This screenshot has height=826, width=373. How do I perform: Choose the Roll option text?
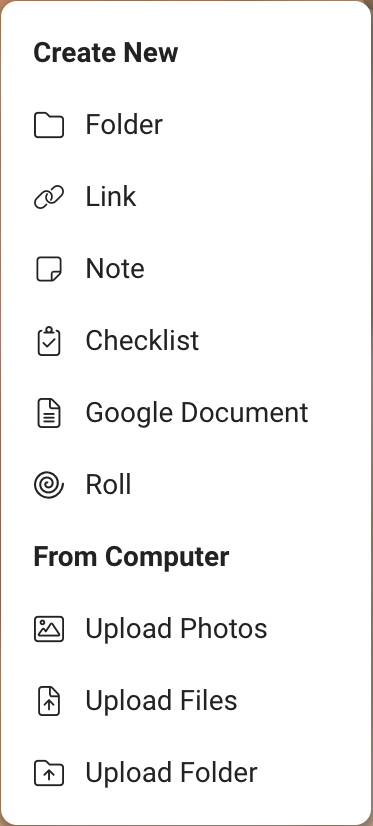(109, 484)
